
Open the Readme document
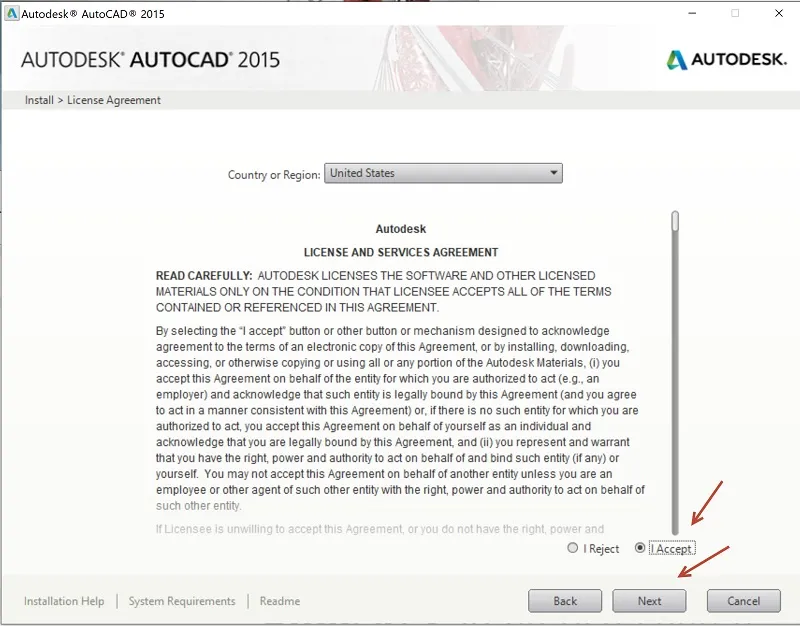279,601
